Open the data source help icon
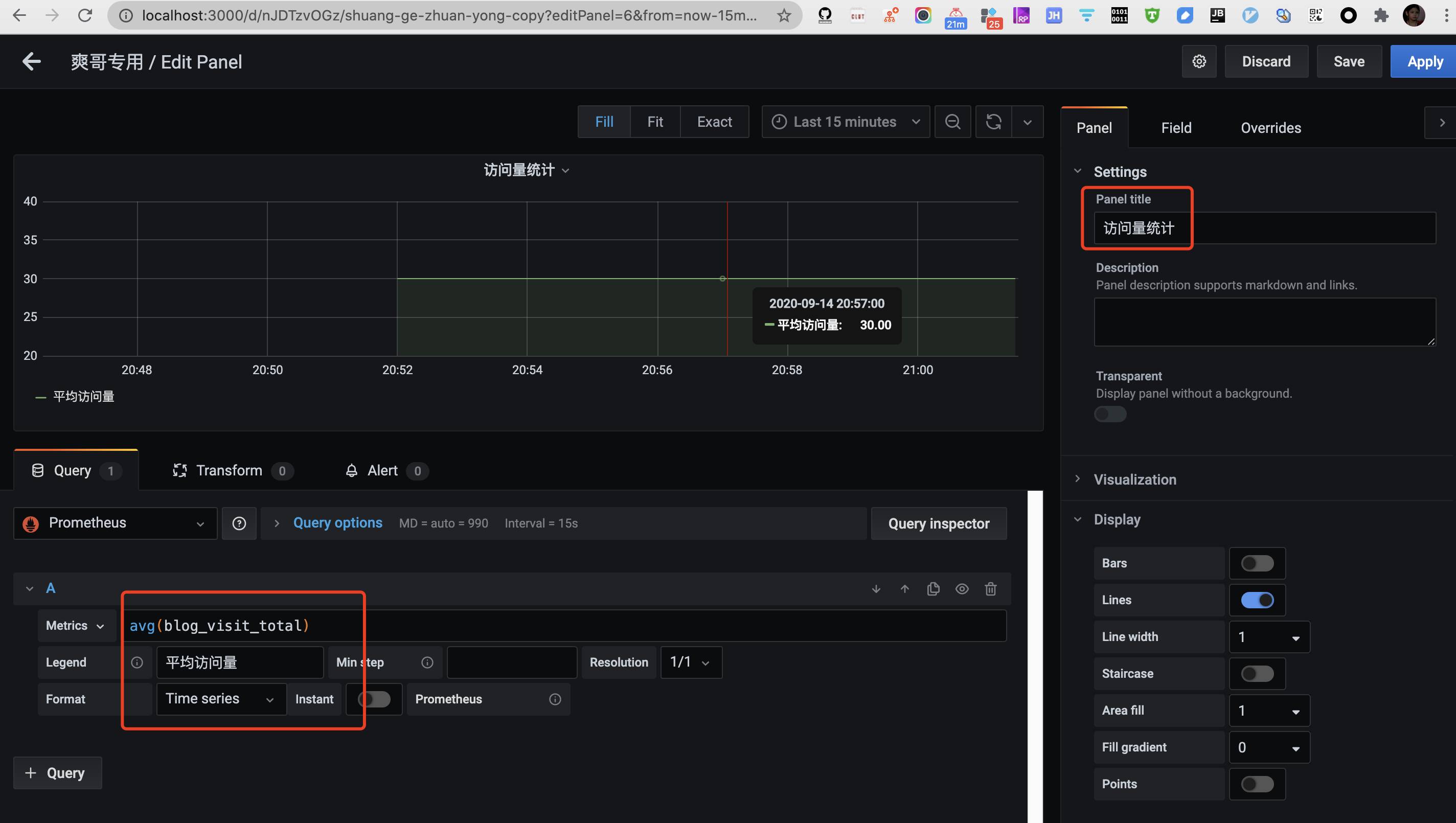1456x823 pixels. (239, 523)
